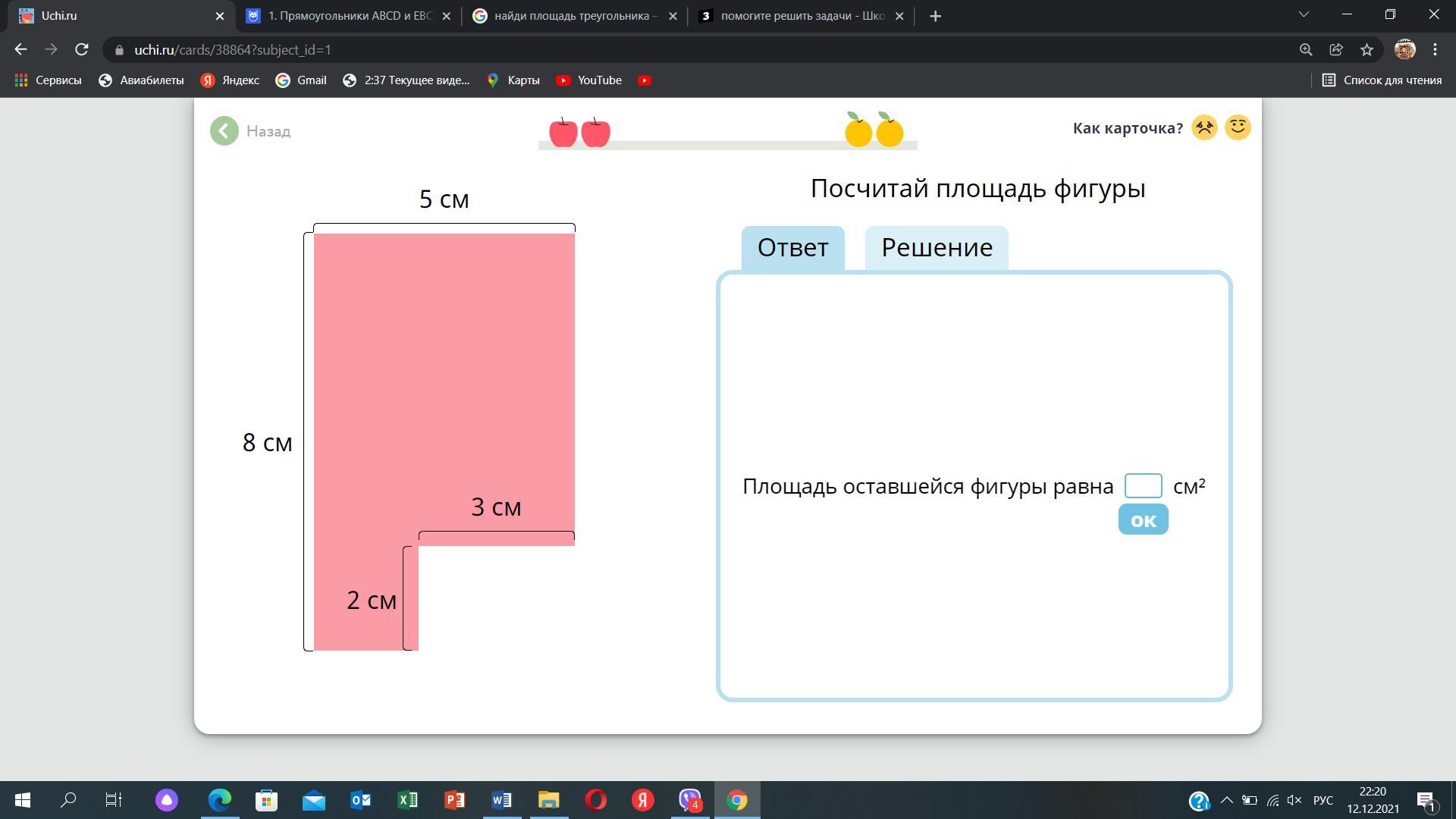Open the tab search dropdown chevron
This screenshot has height=819, width=1456.
[1304, 15]
